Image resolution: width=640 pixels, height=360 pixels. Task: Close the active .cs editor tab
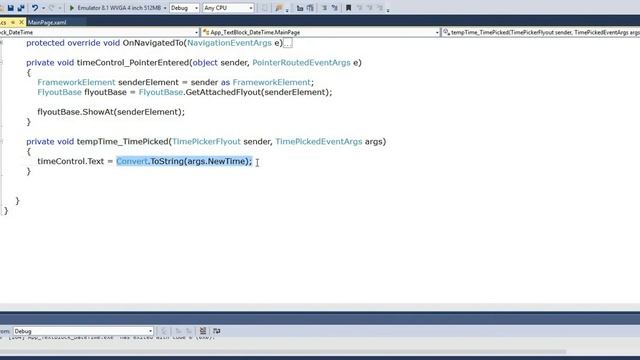(x=22, y=22)
